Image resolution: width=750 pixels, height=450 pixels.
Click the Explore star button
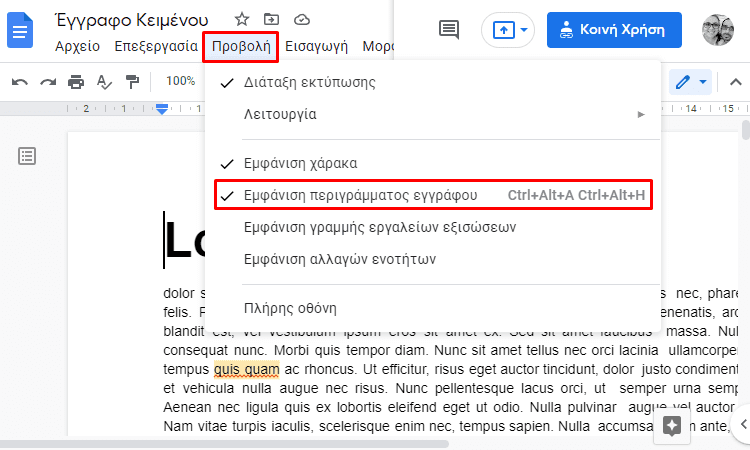(672, 425)
